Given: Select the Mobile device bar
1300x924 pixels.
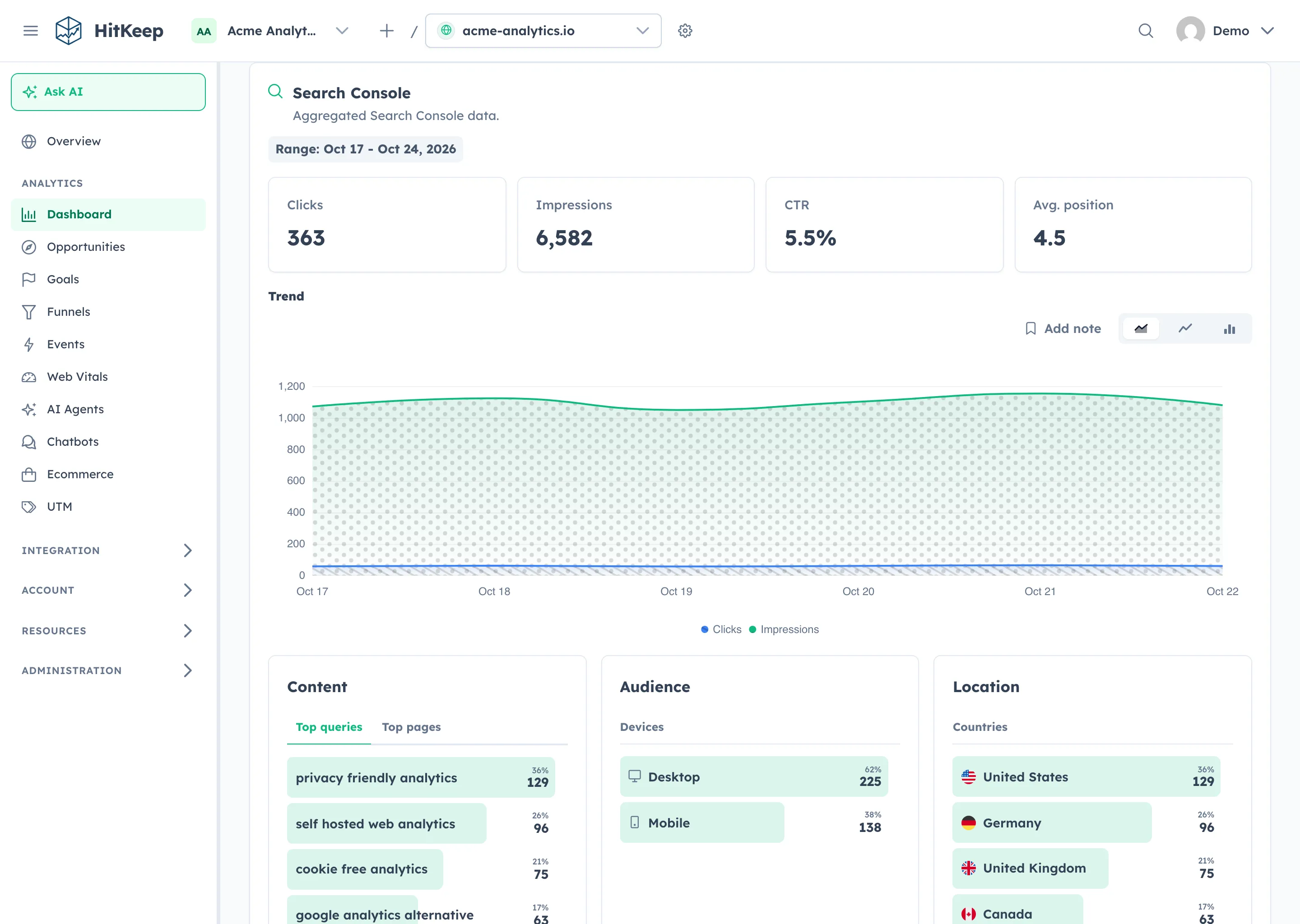Looking at the screenshot, I should tap(753, 823).
